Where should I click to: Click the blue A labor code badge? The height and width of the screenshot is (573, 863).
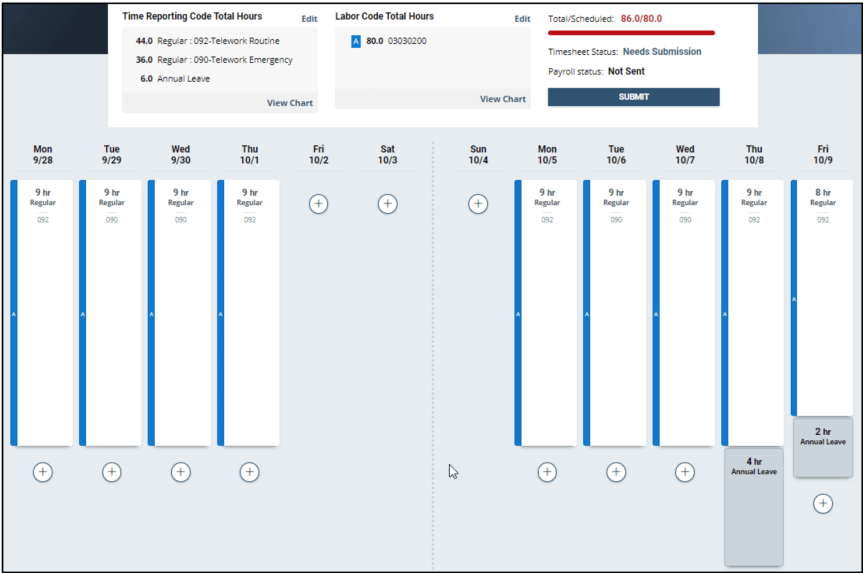click(x=355, y=41)
